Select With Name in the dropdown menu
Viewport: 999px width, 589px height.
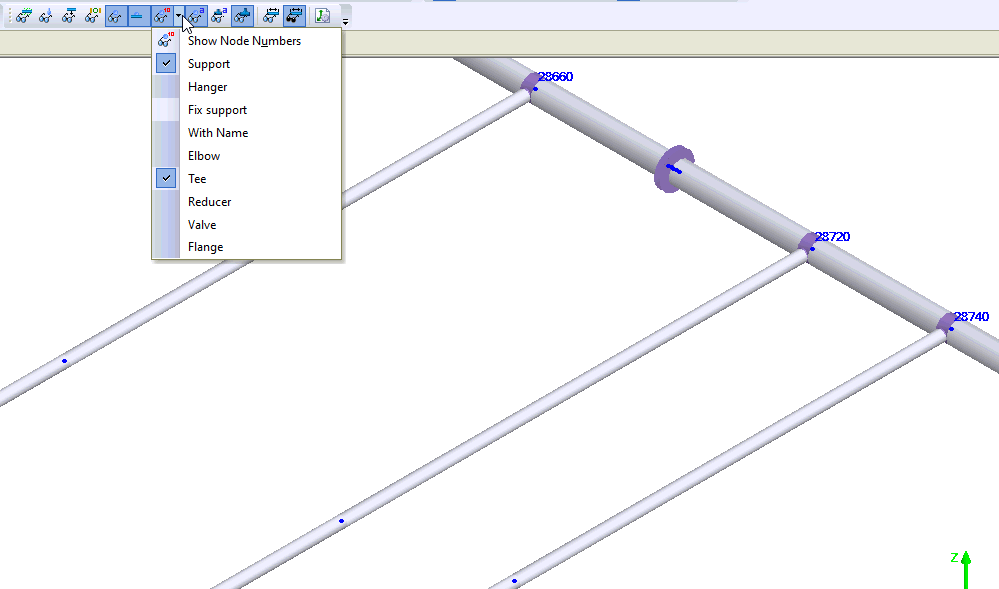pyautogui.click(x=218, y=133)
